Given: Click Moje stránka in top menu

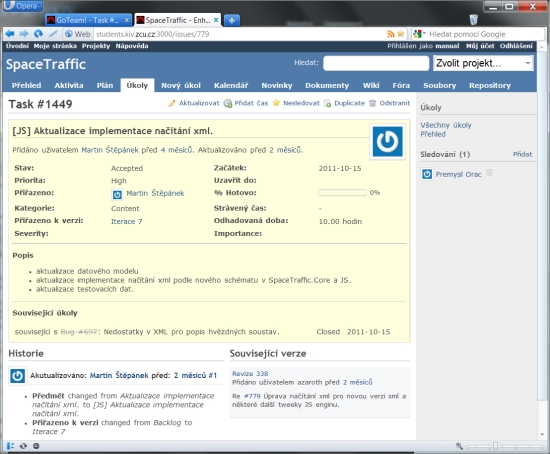Looking at the screenshot, I should [x=55, y=46].
